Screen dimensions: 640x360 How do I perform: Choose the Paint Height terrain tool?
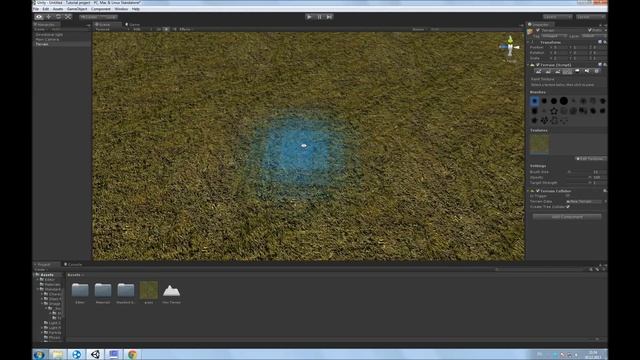(x=548, y=71)
